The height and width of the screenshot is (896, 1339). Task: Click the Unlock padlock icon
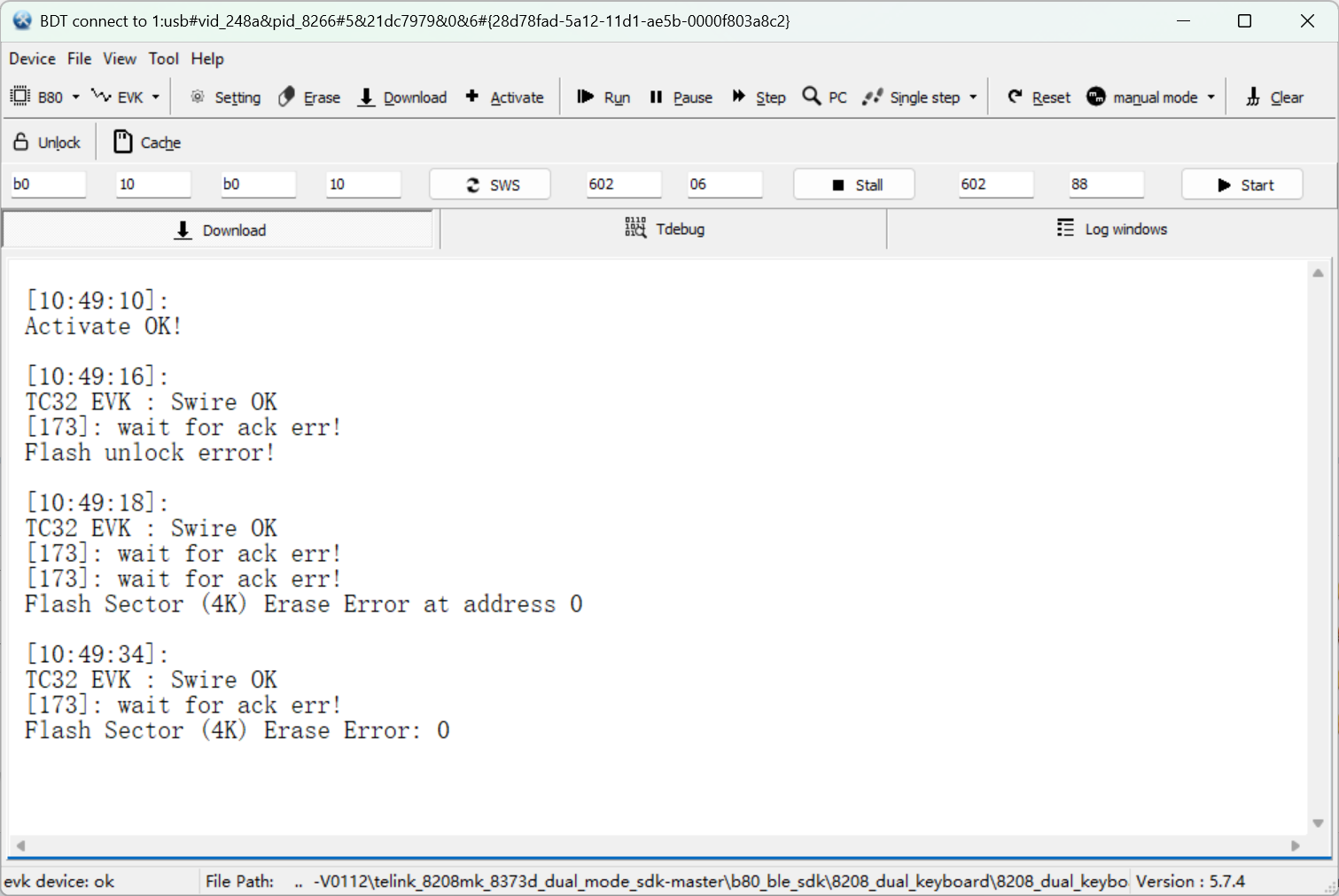click(x=21, y=142)
